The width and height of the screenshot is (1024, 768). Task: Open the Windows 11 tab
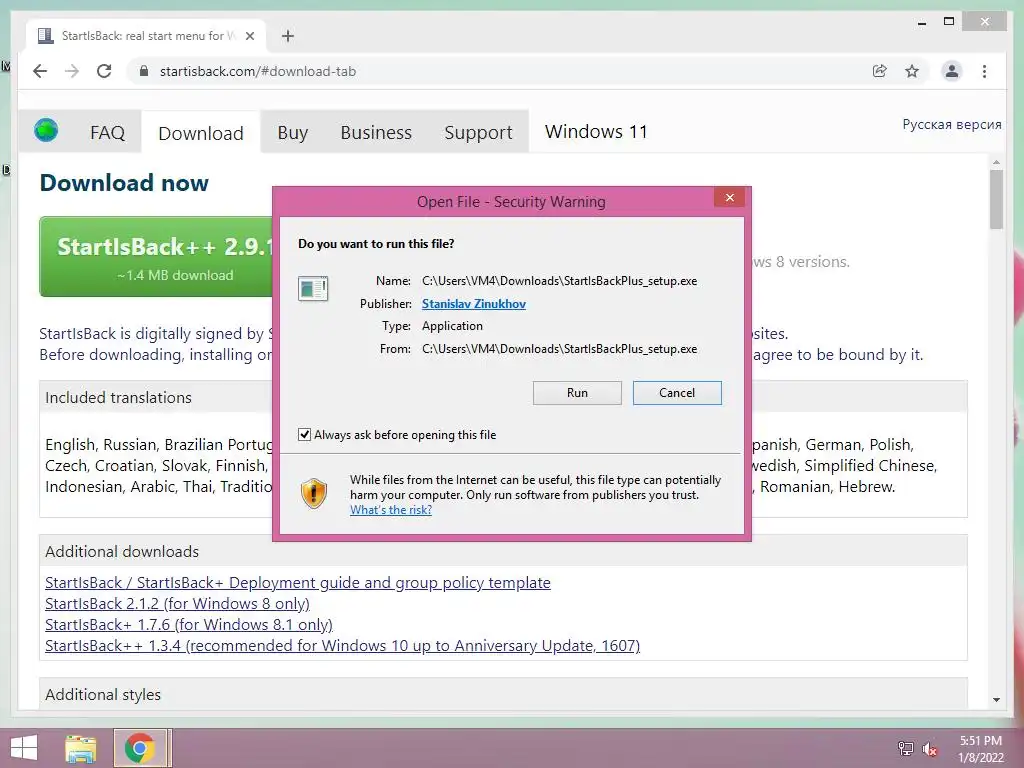pos(596,131)
